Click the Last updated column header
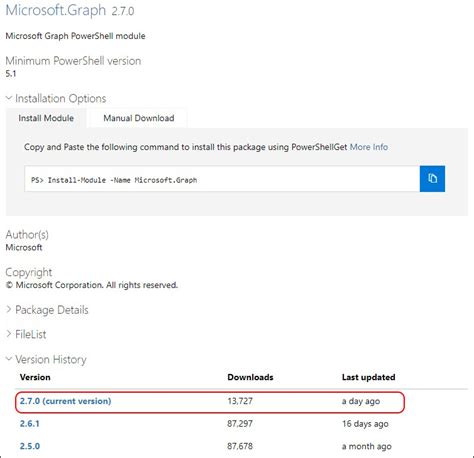This screenshot has width=474, height=458. click(x=369, y=377)
